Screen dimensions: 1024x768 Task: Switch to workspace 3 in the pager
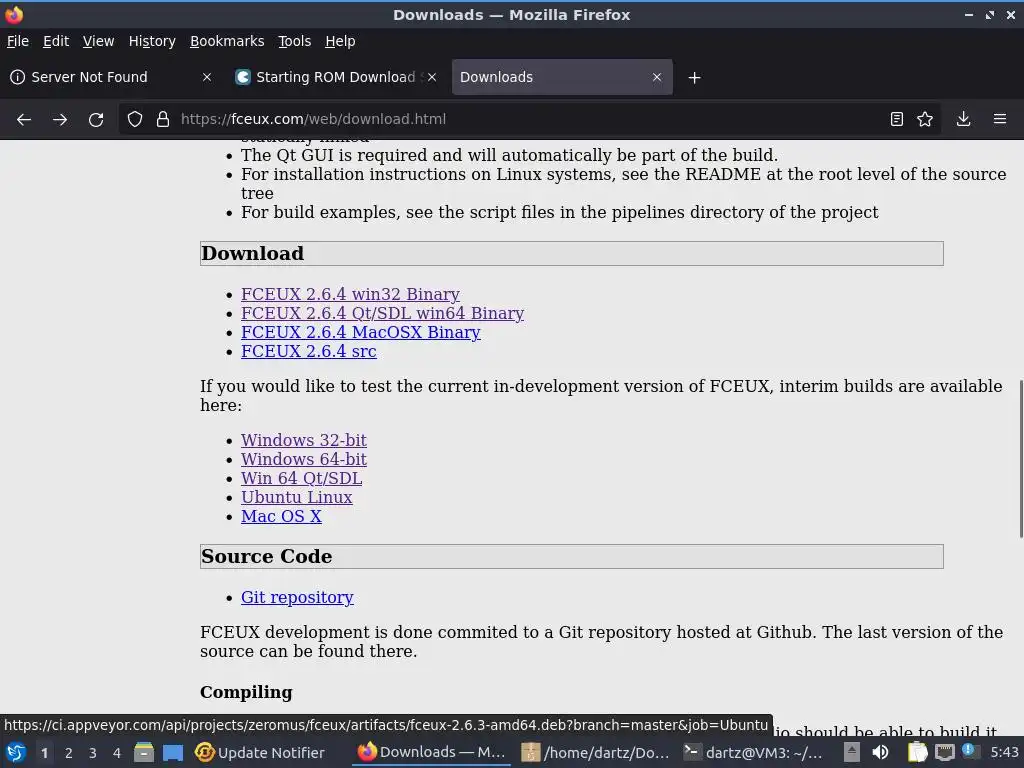(93, 753)
